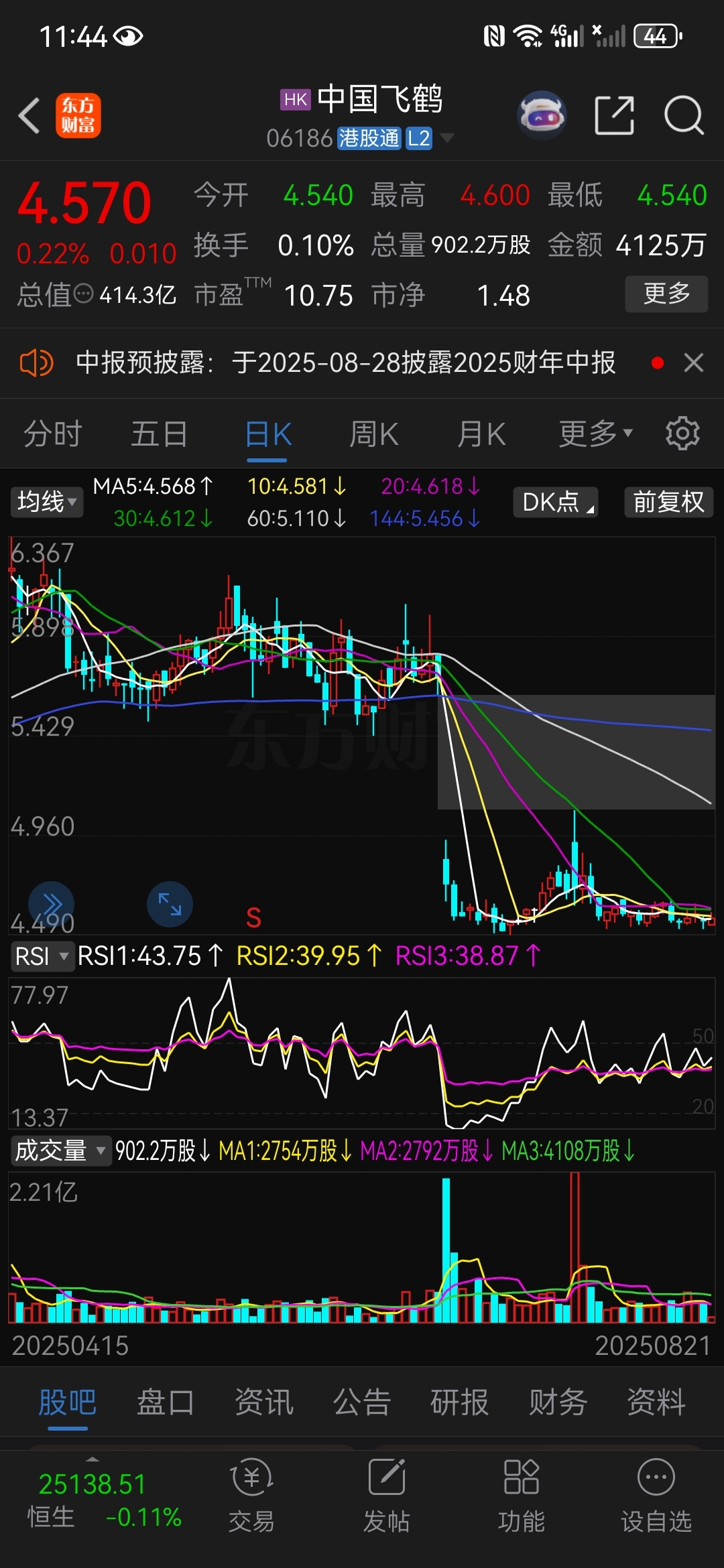Toggle 前复权 price adjustment button
Screen dimensions: 724x1568
(x=668, y=502)
